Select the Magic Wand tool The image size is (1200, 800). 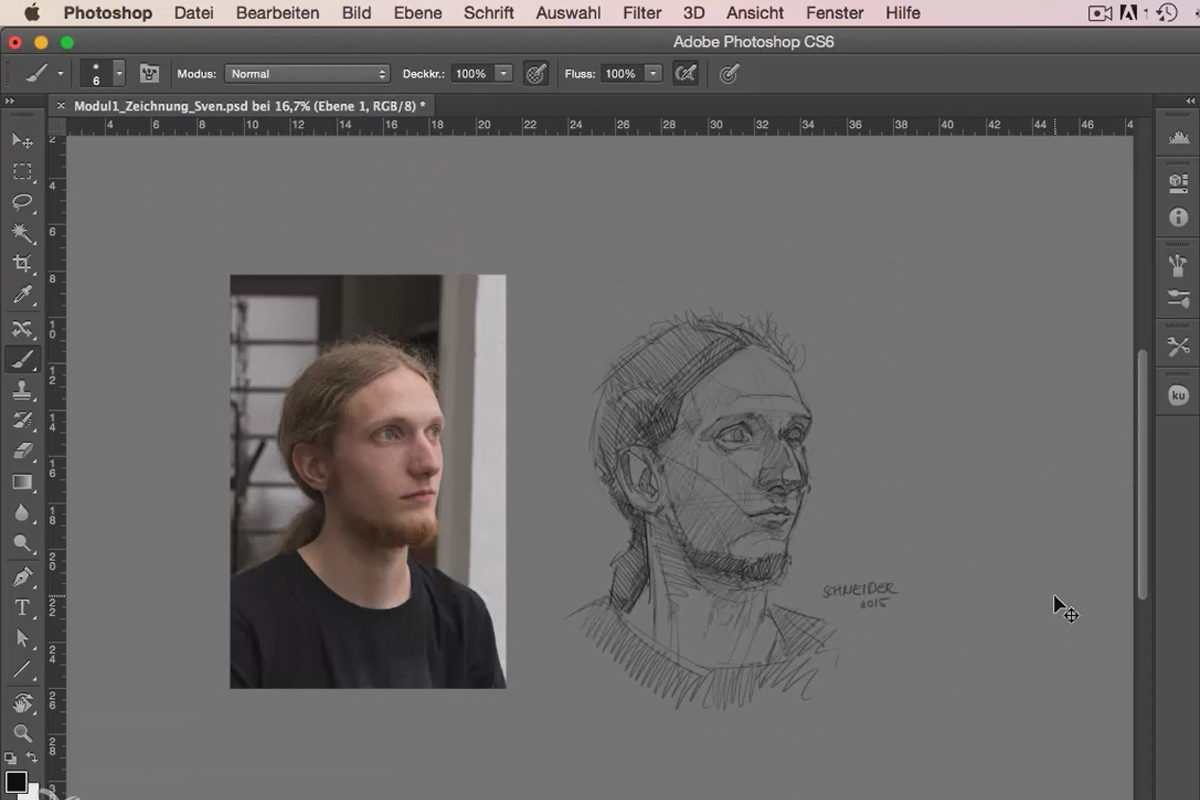coord(22,234)
